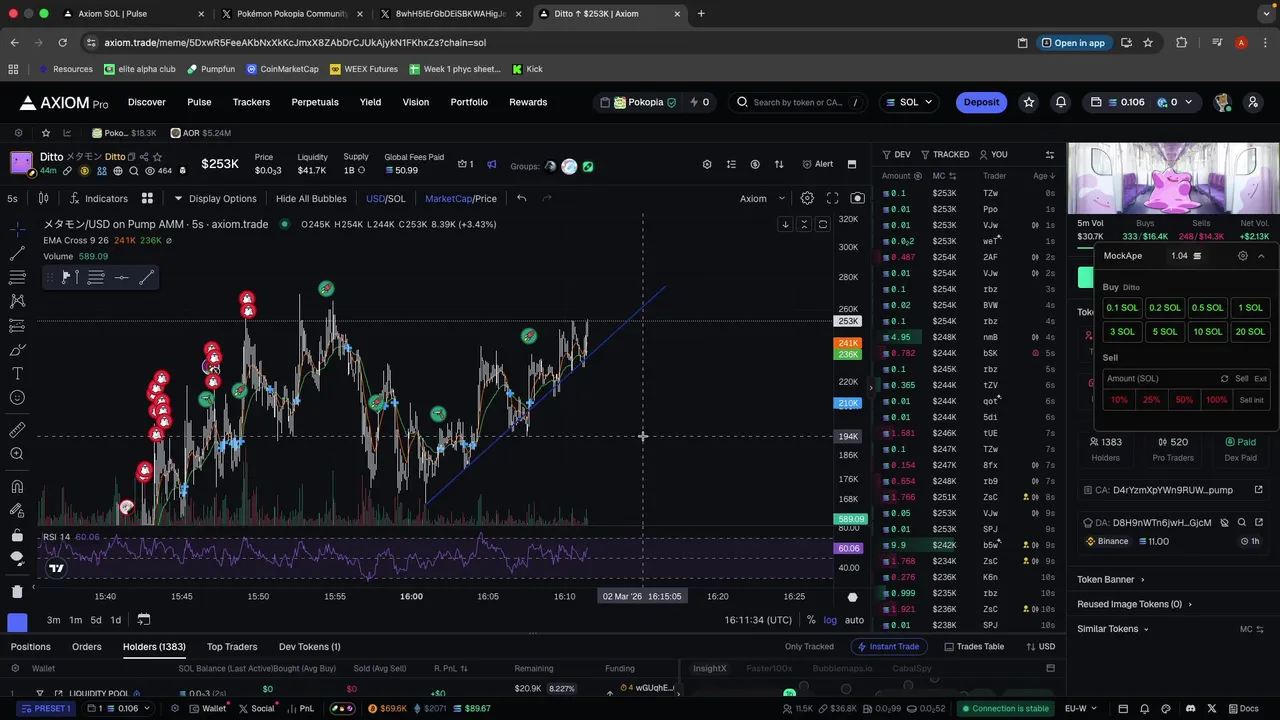Select the chart zoom-in tool
1280x720 pixels.
(x=17, y=454)
